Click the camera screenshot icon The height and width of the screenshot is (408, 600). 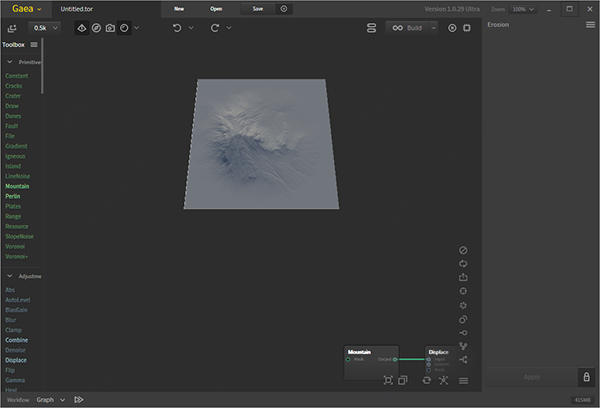click(110, 28)
